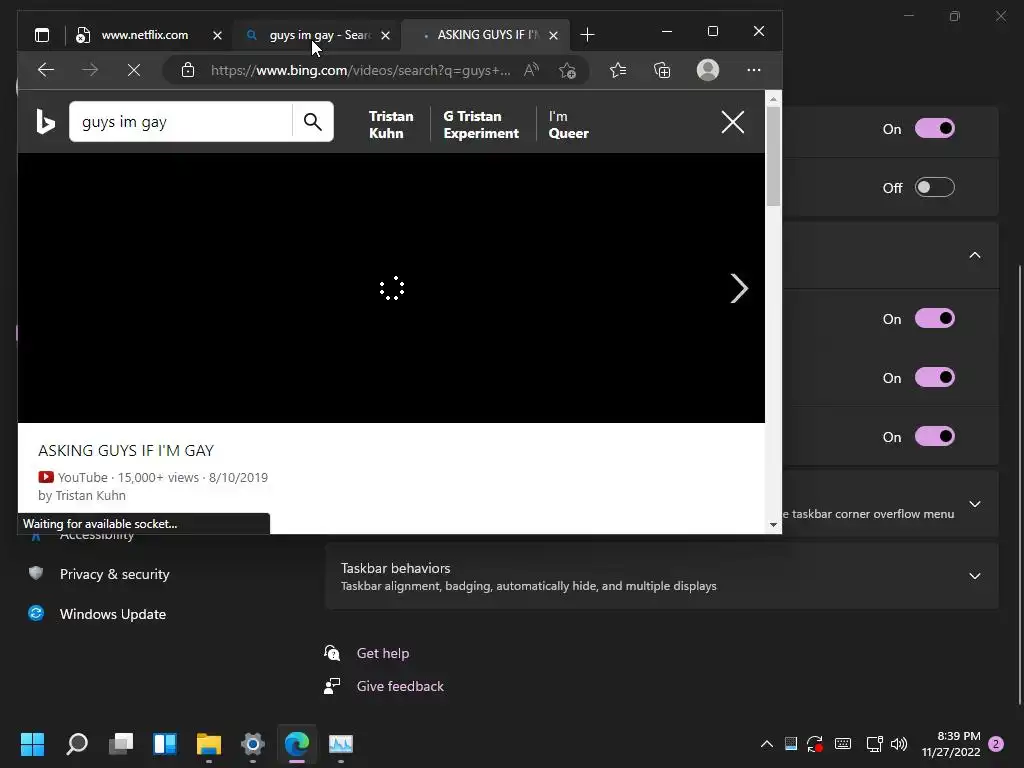Switch to the www.netflix.com tab
This screenshot has width=1024, height=768.
145,35
